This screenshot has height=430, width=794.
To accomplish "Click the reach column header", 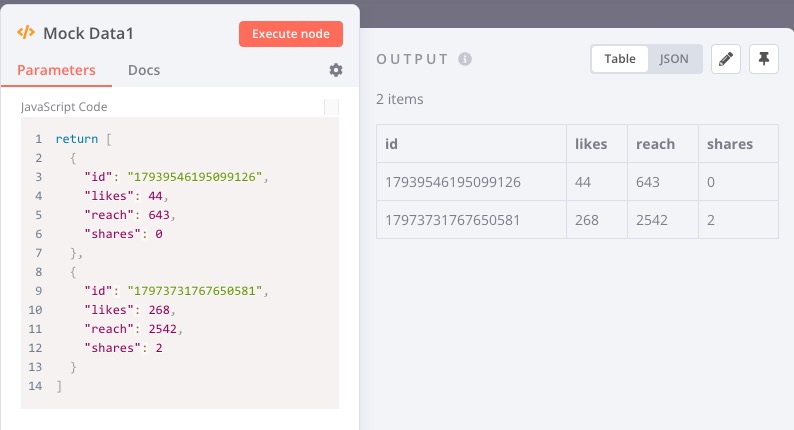I will (663, 144).
